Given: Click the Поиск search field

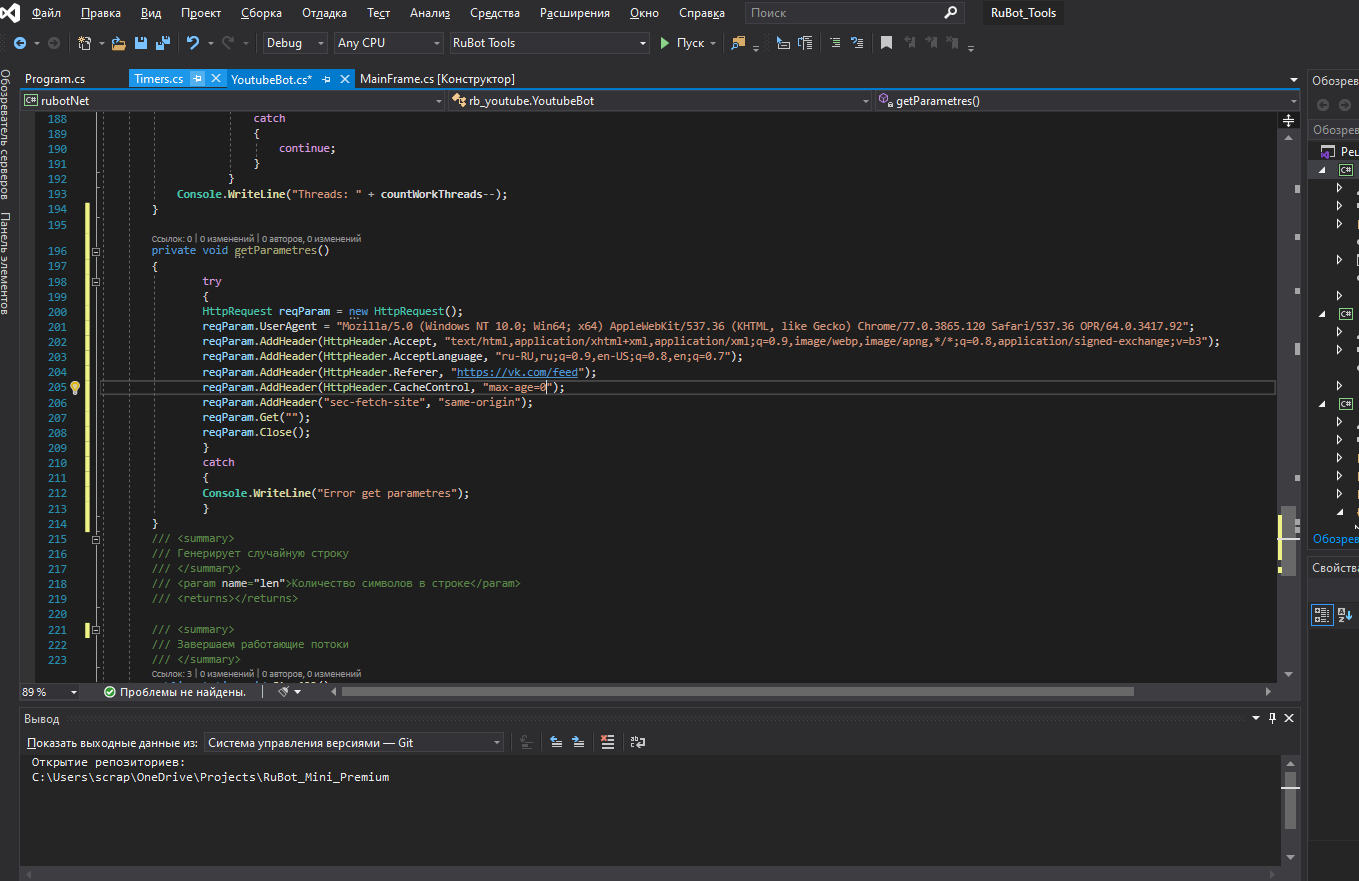Looking at the screenshot, I should point(845,13).
